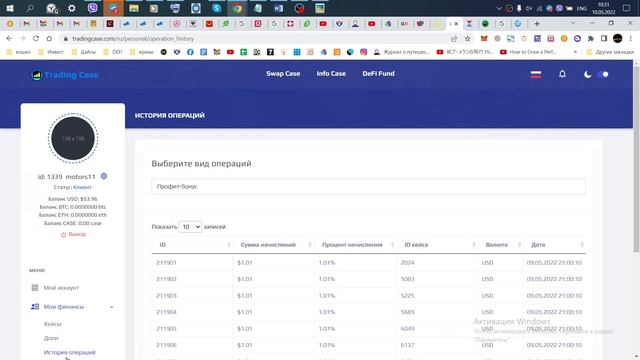This screenshot has width=640, height=360.
Task: Open the Facebook bookmark icon
Action: pos(190,52)
